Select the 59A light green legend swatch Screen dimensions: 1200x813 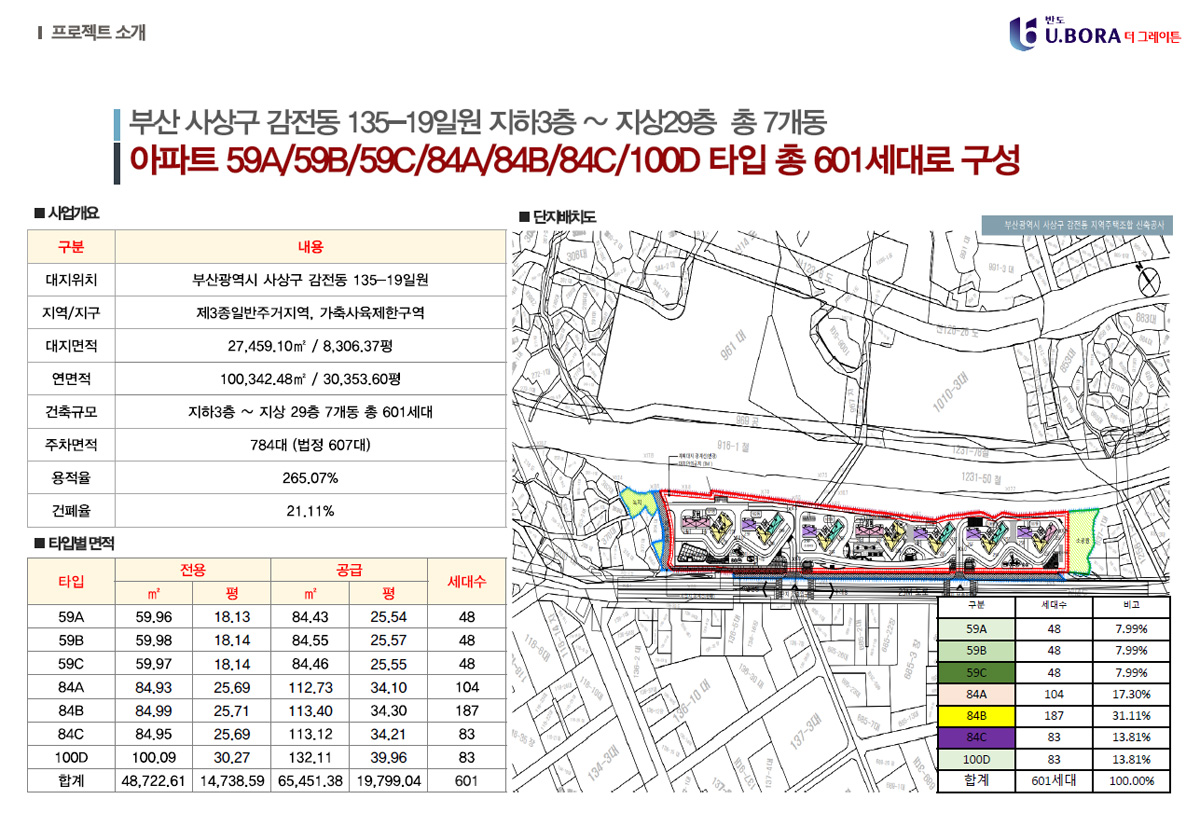[x=977, y=630]
